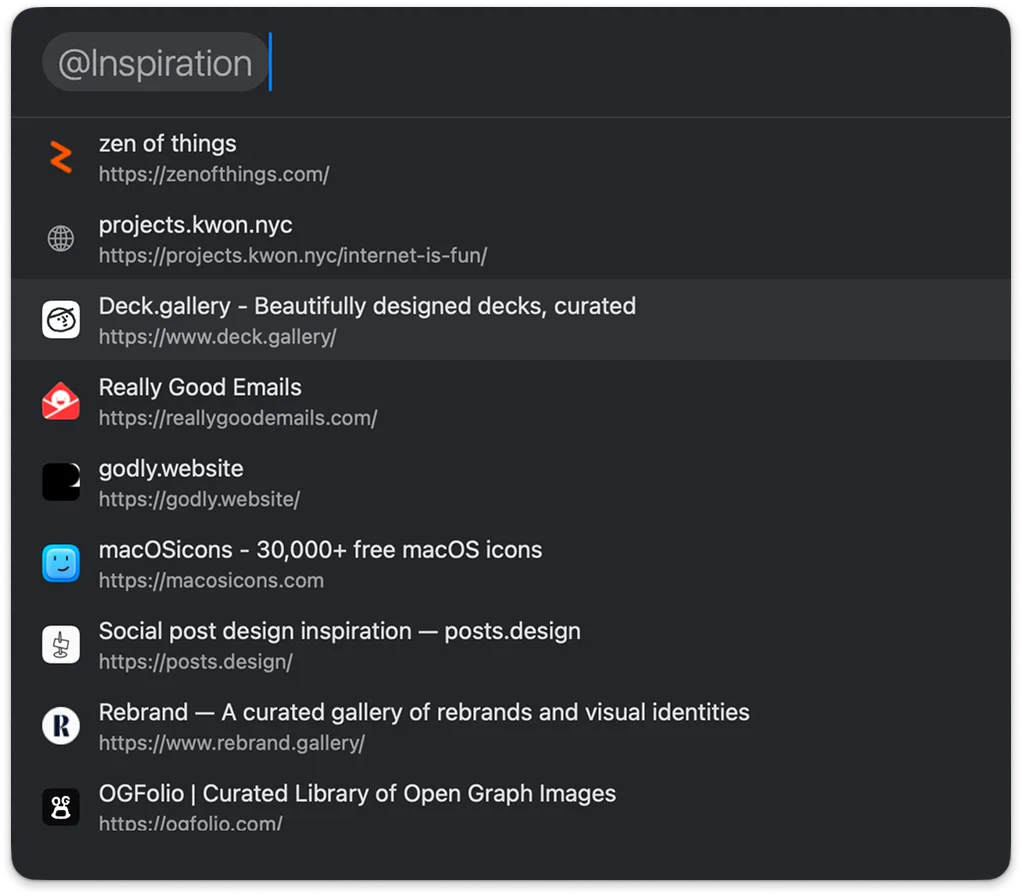Click the https://zenofthings.com/ URL
Screen dimensions: 1022x896
[x=214, y=174]
